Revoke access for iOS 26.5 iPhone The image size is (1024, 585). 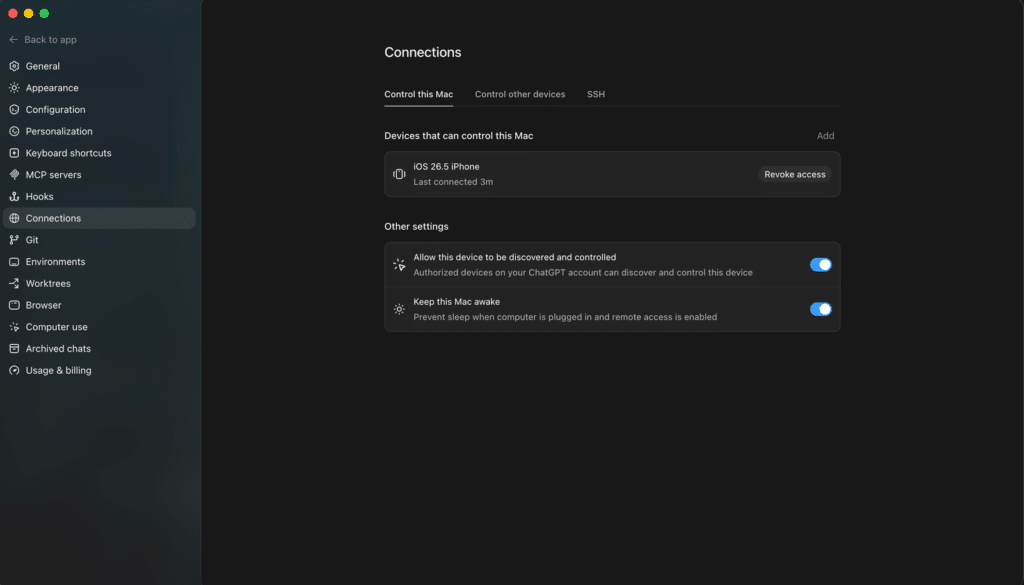point(795,174)
